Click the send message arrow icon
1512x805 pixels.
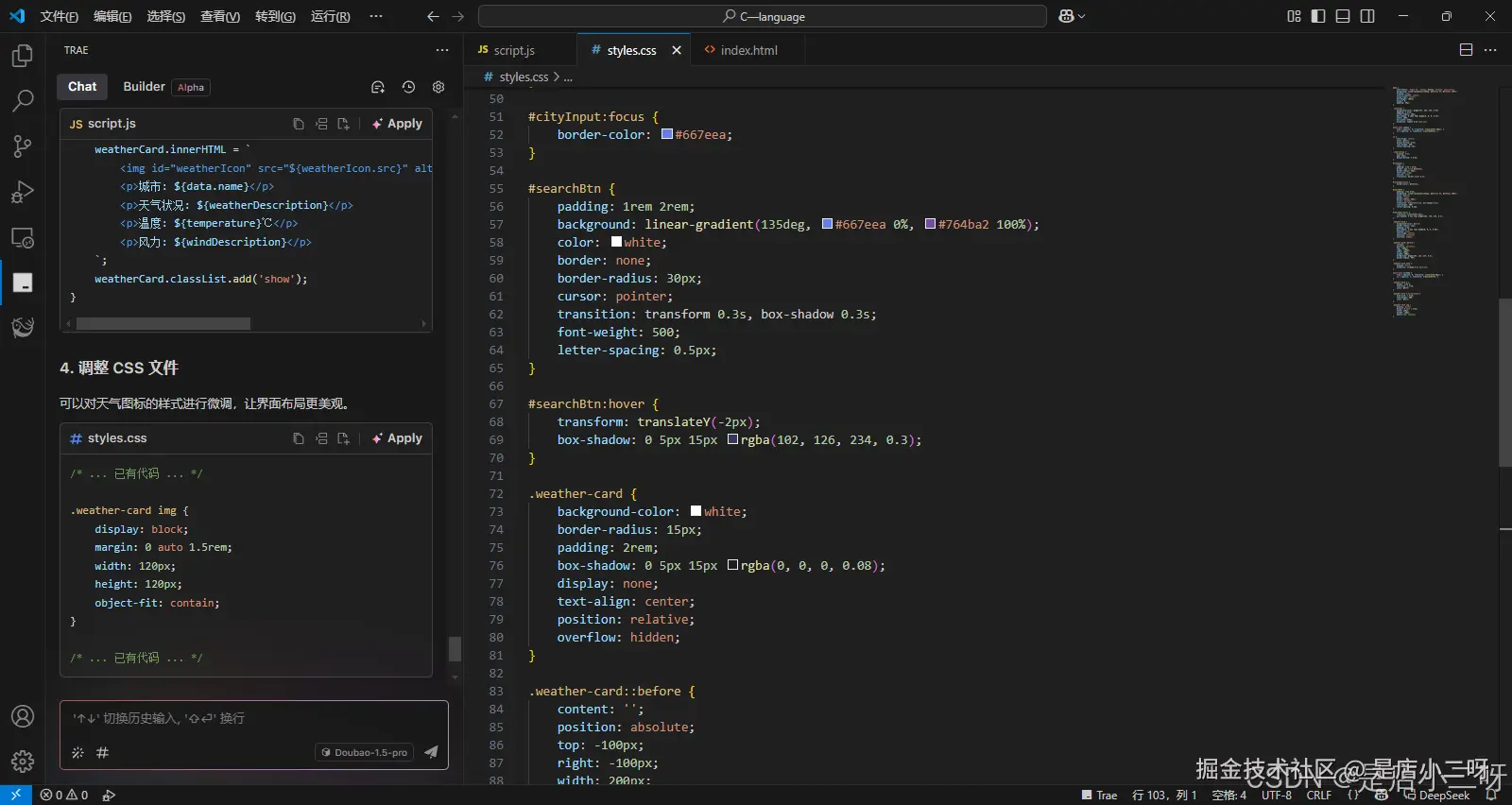(431, 752)
